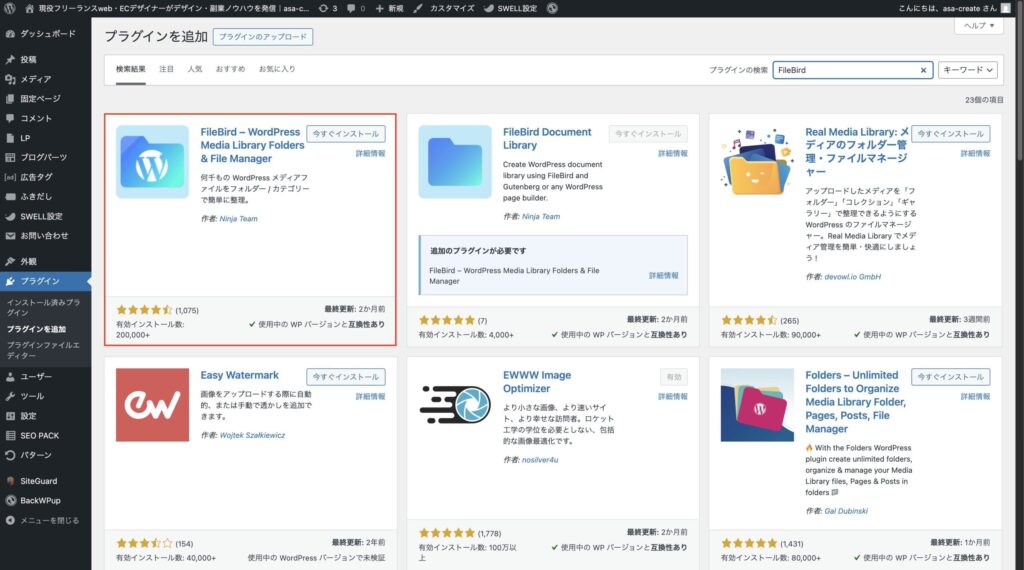Screen dimensions: 1024x570
Task: Install Folders Unlimited Folders plugin
Action: pyautogui.click(x=950, y=377)
